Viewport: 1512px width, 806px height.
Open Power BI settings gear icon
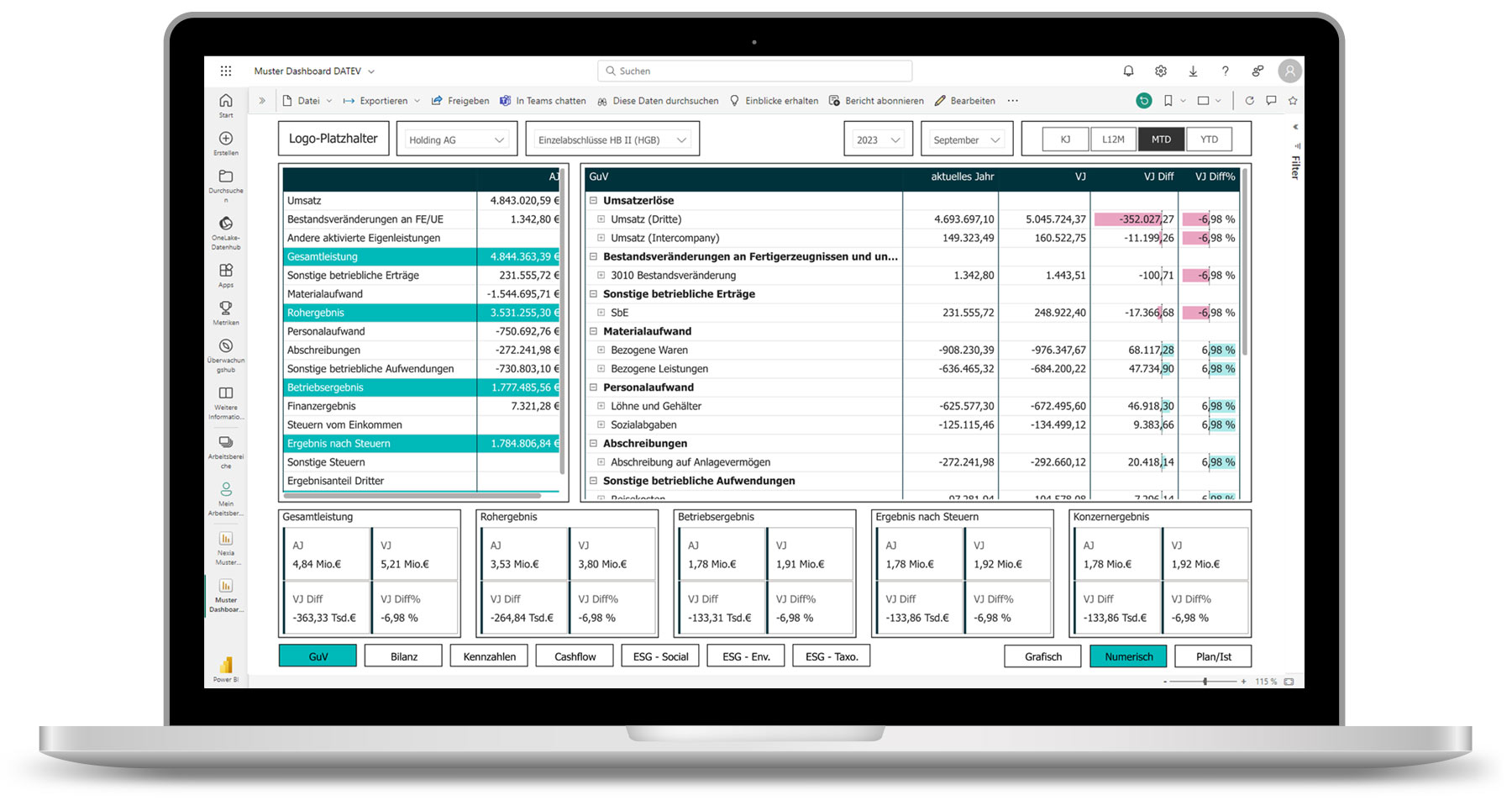(x=1160, y=71)
